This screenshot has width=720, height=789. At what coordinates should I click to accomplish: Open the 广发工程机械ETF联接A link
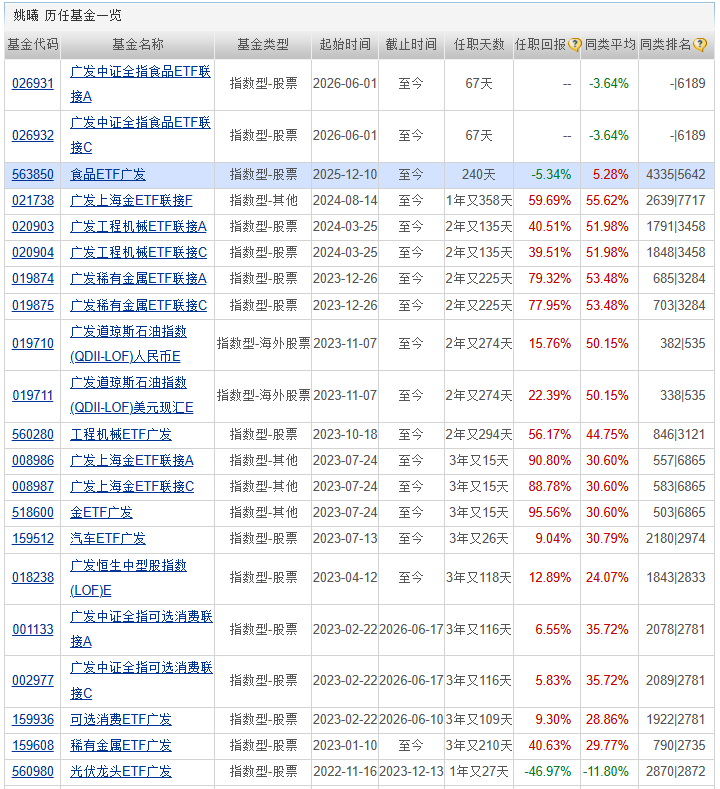(138, 227)
